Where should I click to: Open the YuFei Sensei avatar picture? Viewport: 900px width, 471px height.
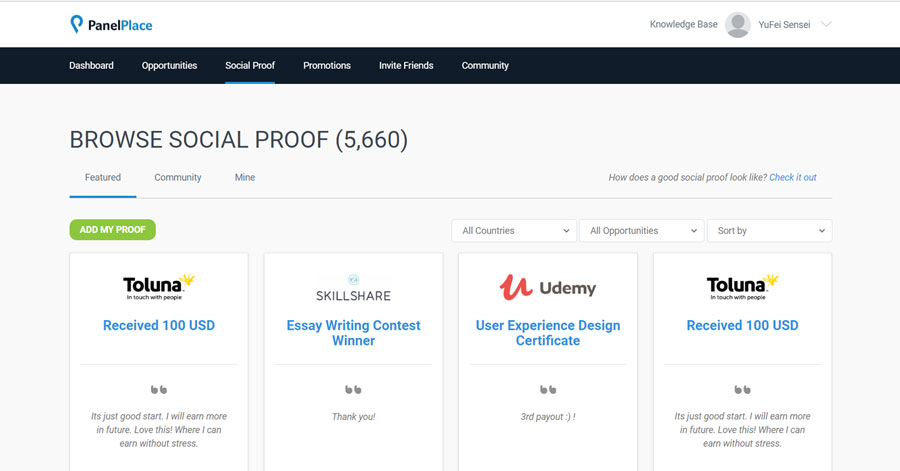pos(738,25)
